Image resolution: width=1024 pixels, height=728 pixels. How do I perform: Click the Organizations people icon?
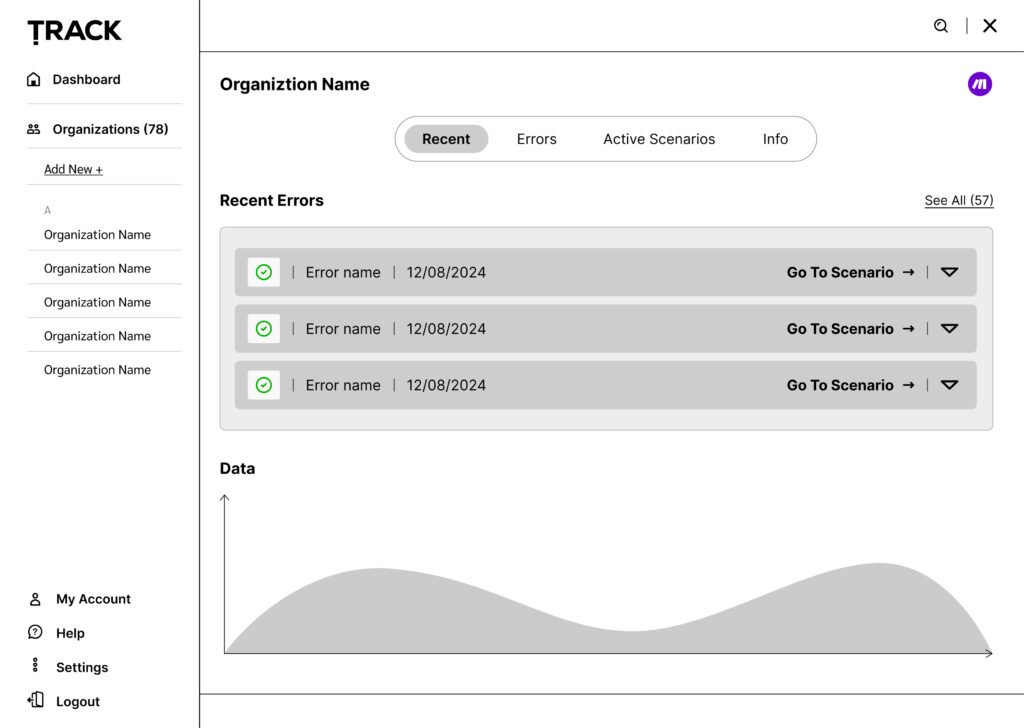[x=34, y=129]
